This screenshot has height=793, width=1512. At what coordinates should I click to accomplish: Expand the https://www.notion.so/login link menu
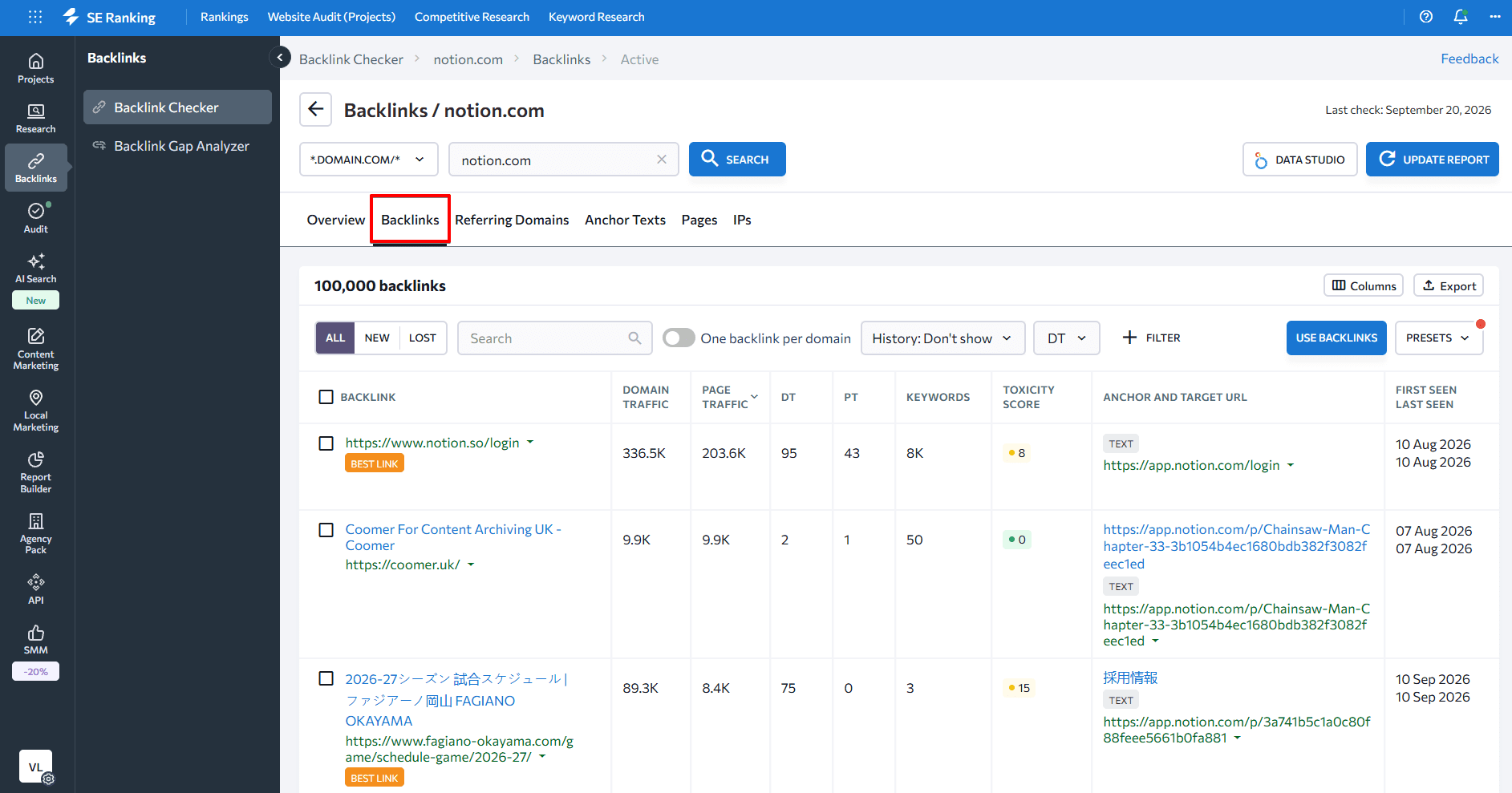529,443
